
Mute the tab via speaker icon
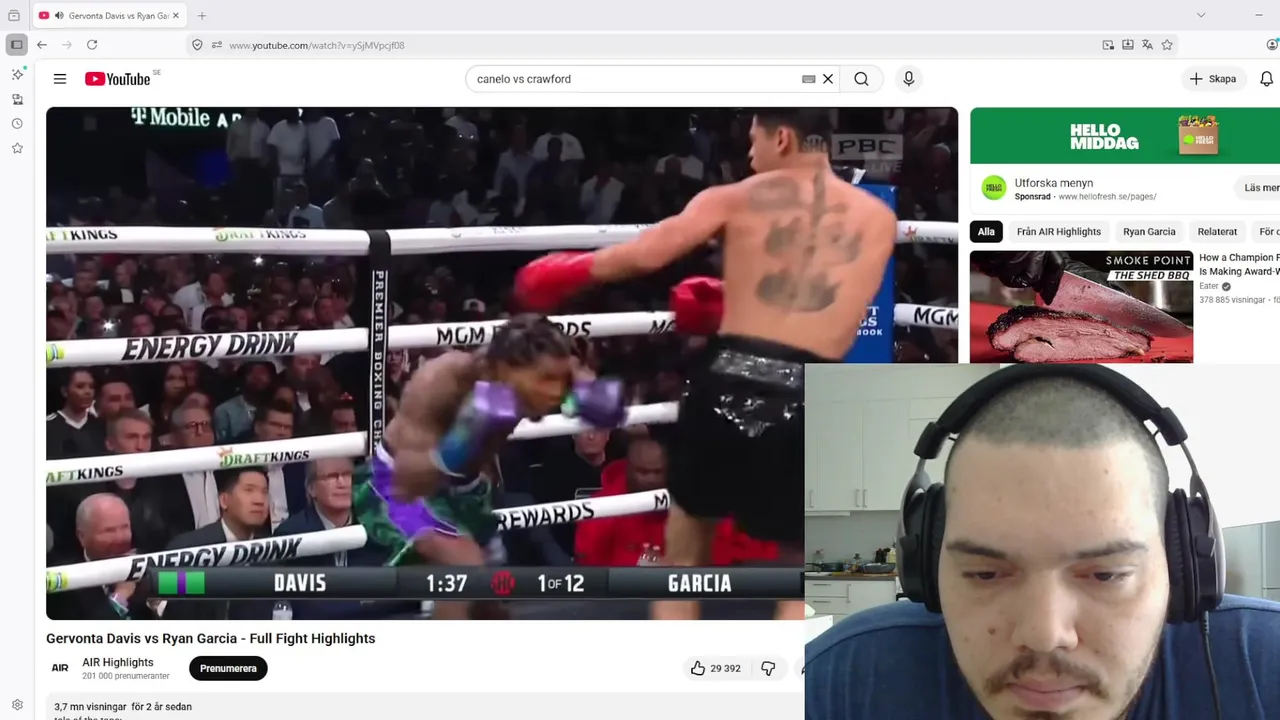[59, 16]
